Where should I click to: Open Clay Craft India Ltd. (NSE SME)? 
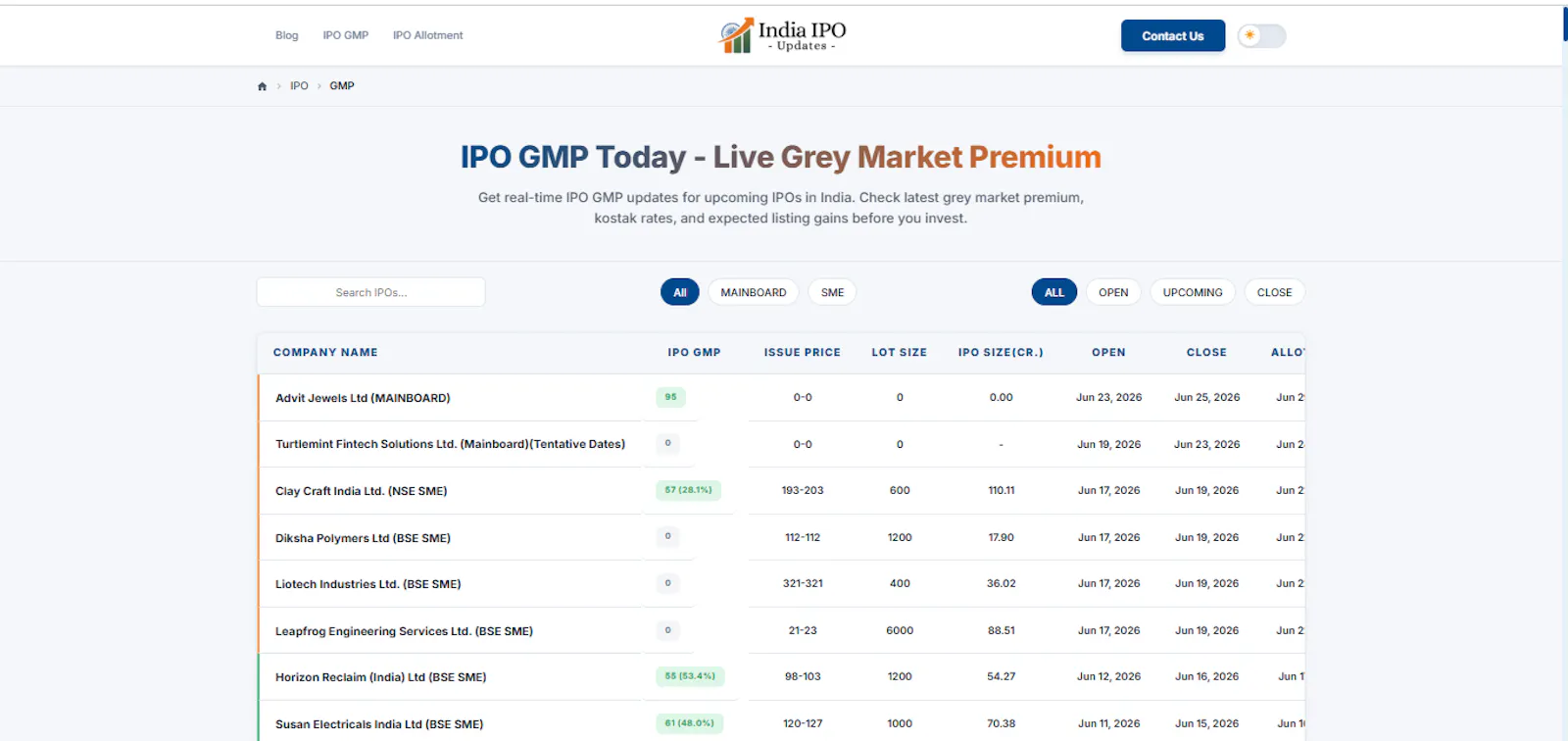[361, 491]
